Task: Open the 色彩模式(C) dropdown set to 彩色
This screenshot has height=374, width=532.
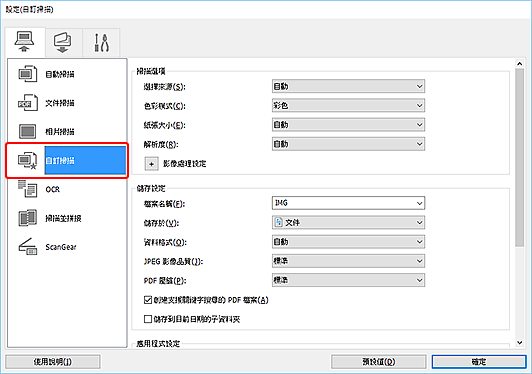Action: [x=348, y=106]
